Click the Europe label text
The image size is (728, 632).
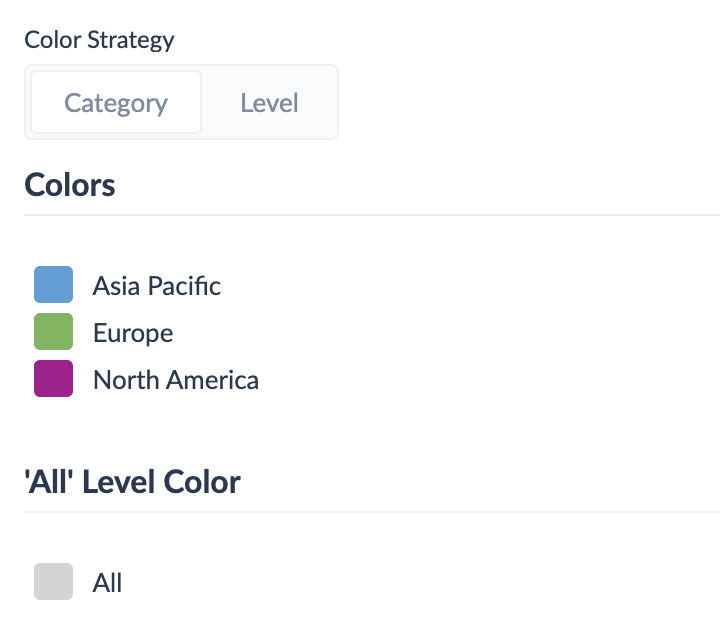point(133,333)
